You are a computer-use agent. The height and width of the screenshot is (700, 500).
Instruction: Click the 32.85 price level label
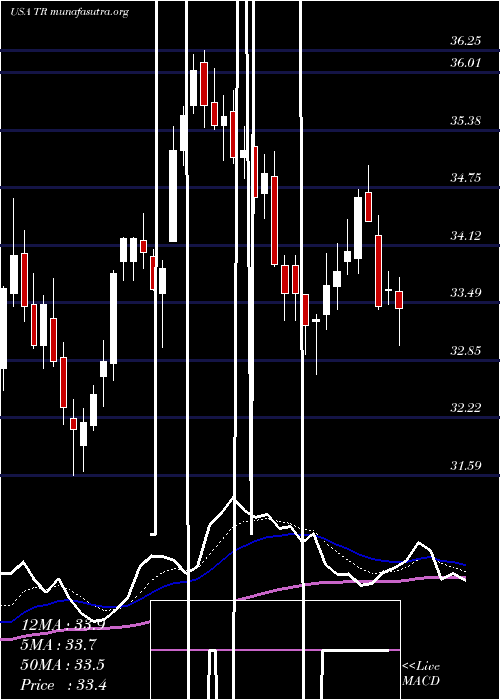click(x=465, y=350)
